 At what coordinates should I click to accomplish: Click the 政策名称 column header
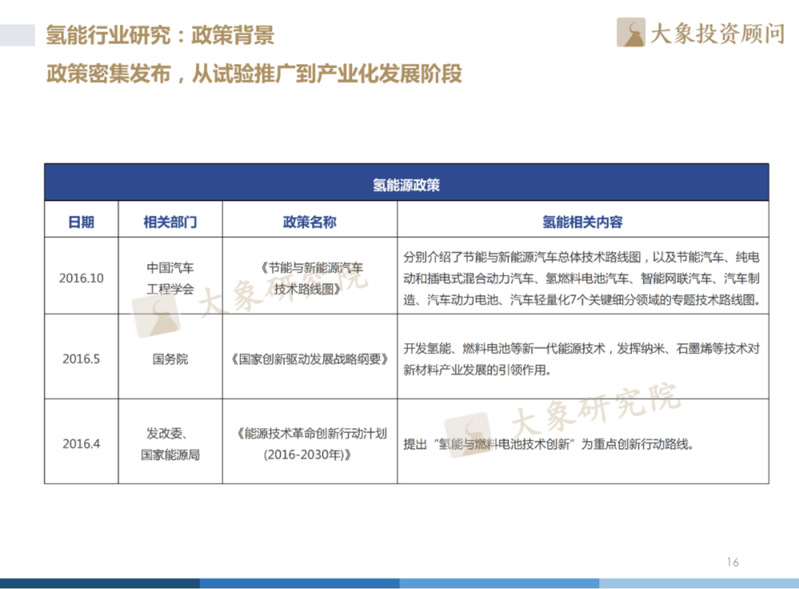[309, 222]
